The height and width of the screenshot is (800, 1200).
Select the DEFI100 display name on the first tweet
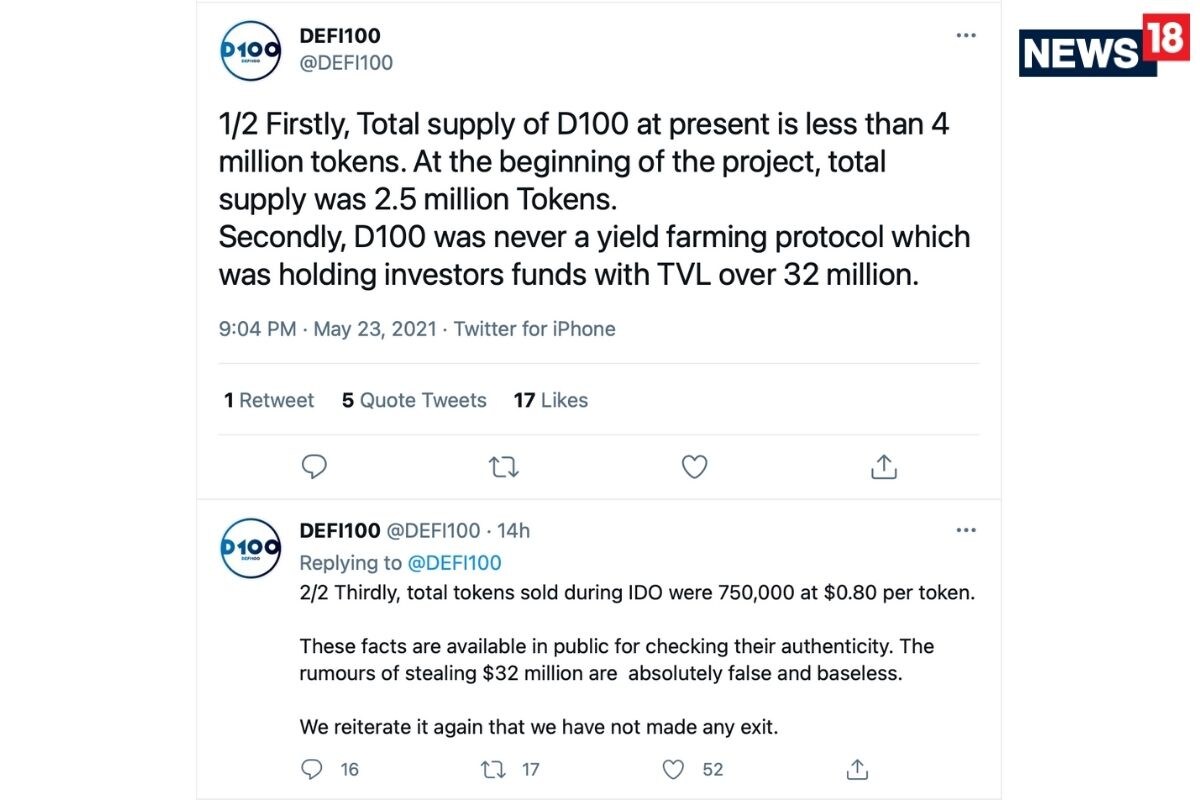pyautogui.click(x=338, y=34)
